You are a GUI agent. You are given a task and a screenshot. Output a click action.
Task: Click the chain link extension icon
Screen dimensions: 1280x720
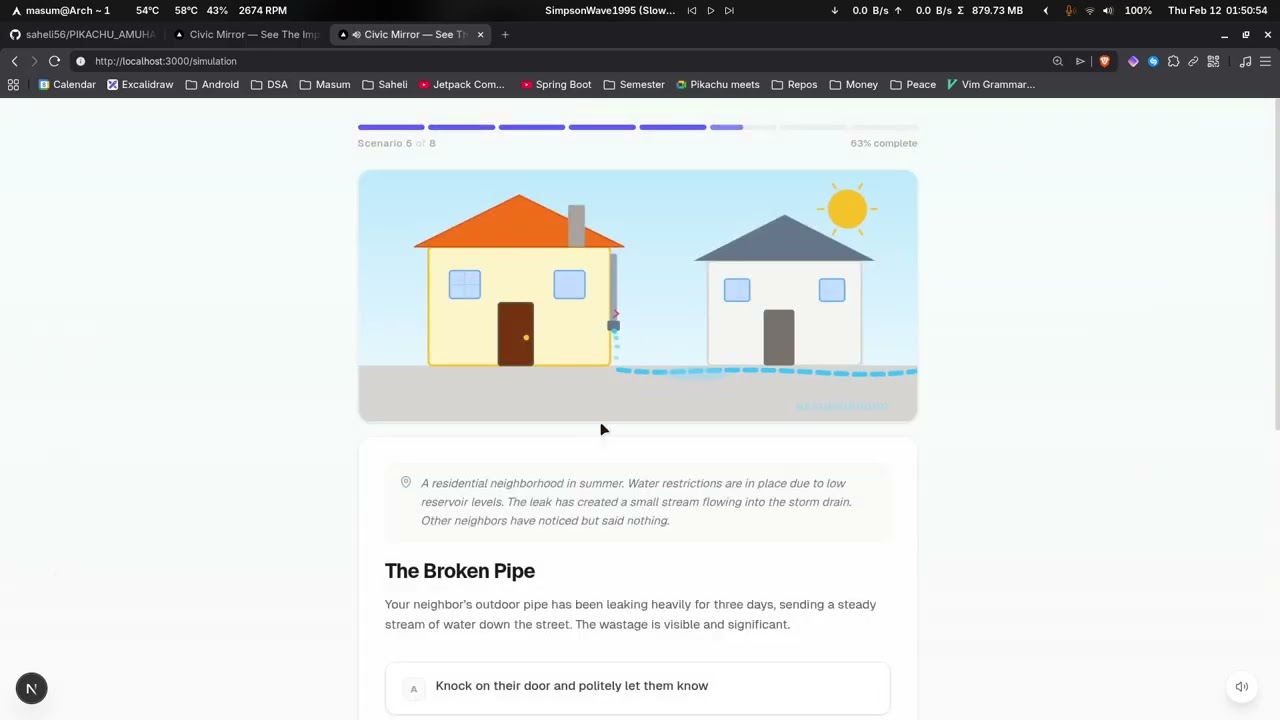pos(1193,61)
